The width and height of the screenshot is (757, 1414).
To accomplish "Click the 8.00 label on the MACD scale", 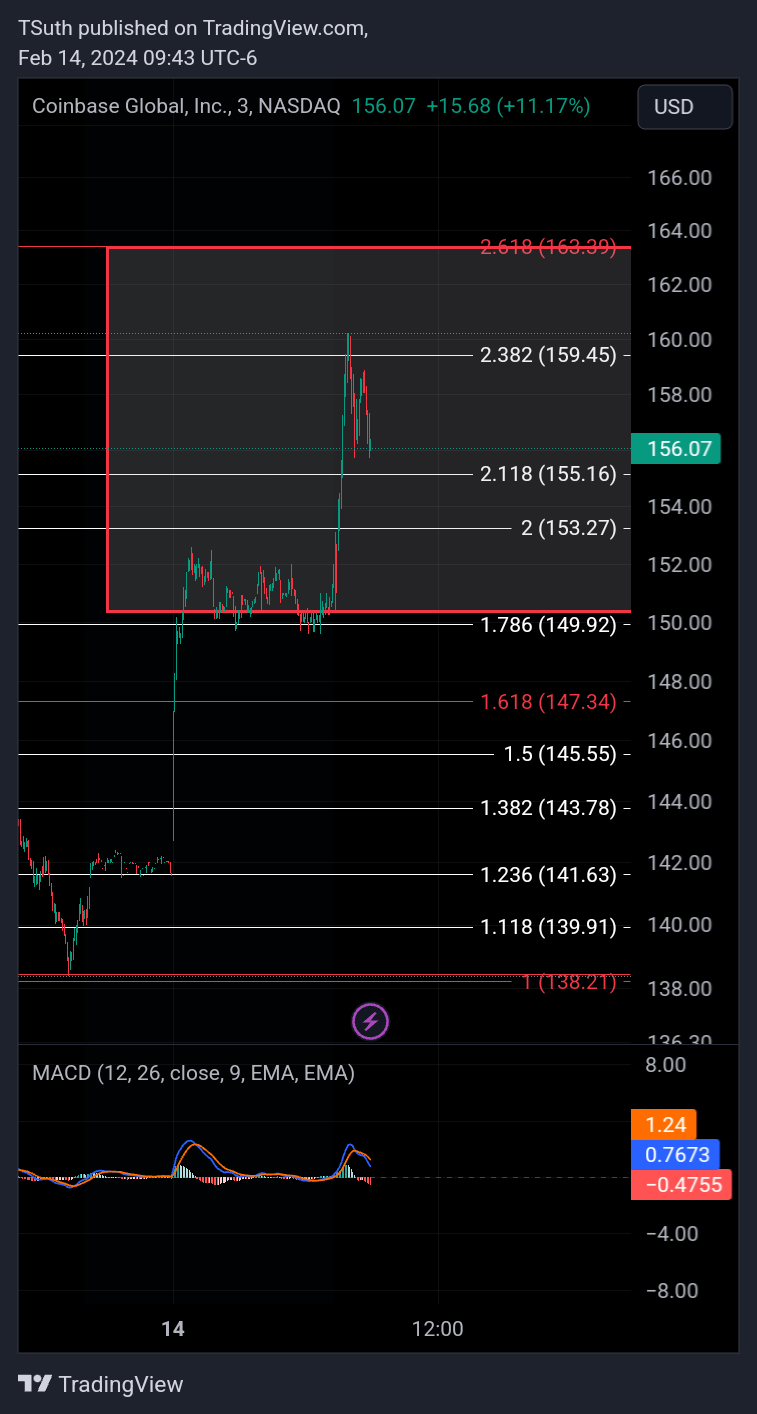I will [x=666, y=1065].
